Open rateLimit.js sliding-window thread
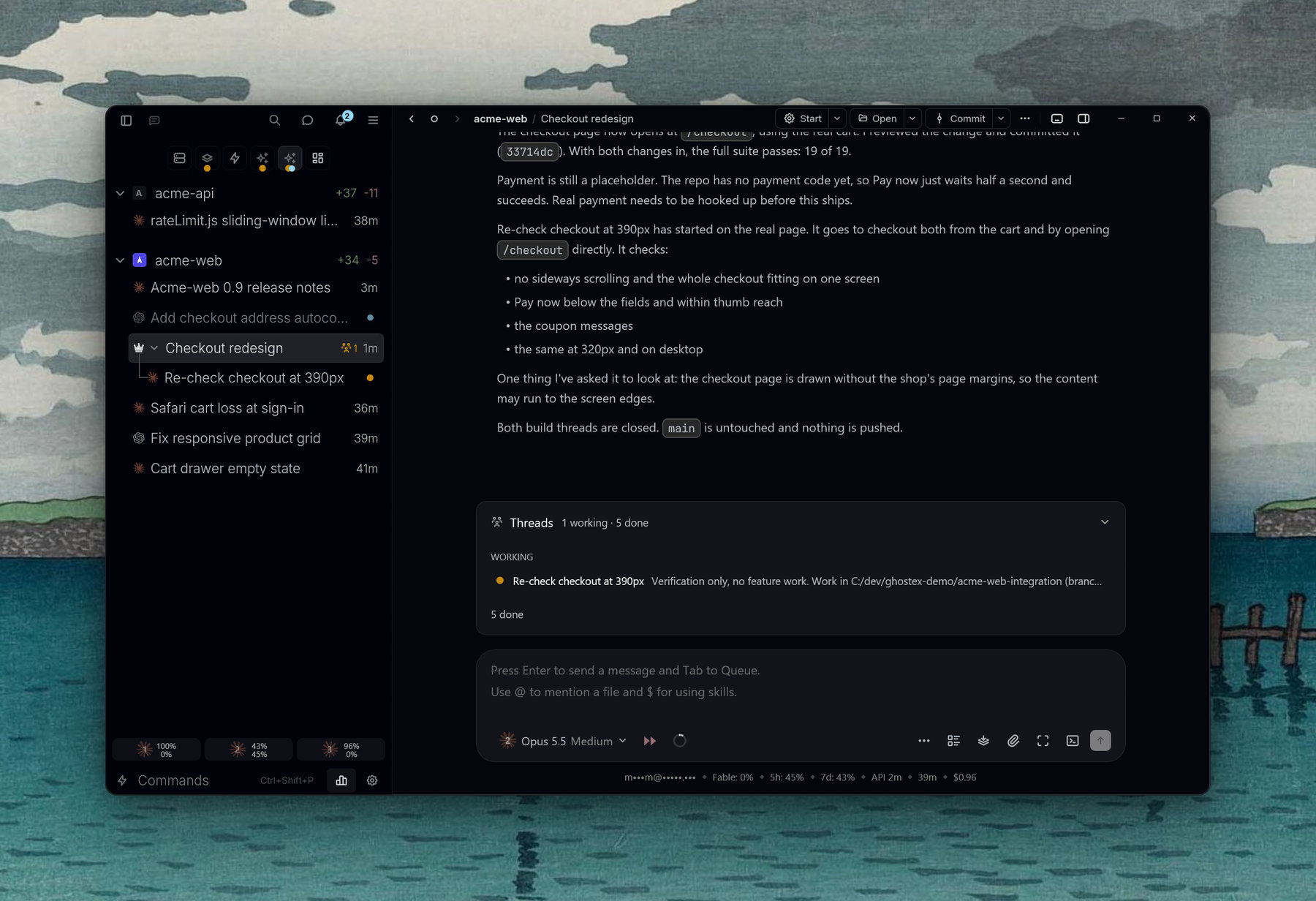 point(255,221)
